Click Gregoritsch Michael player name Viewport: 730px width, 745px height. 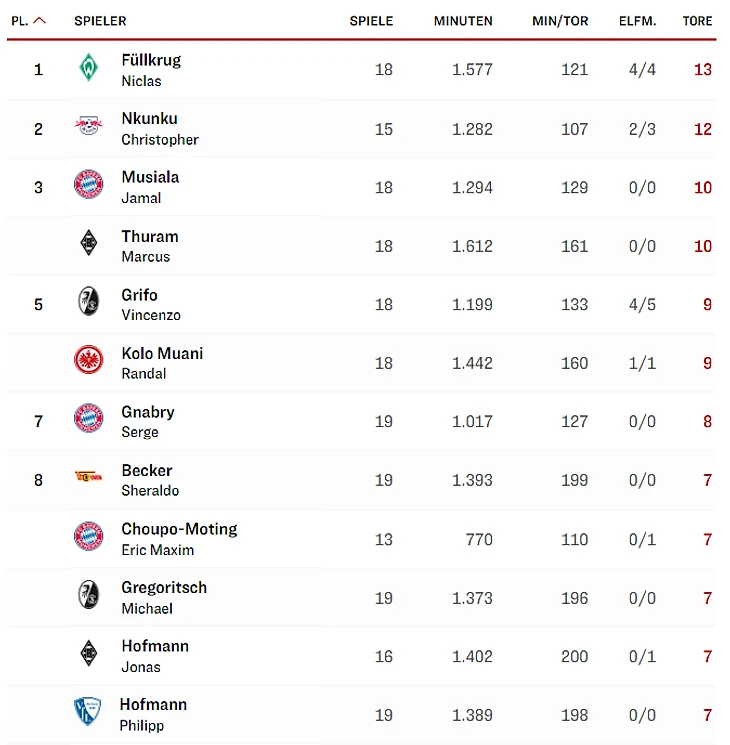tap(164, 596)
